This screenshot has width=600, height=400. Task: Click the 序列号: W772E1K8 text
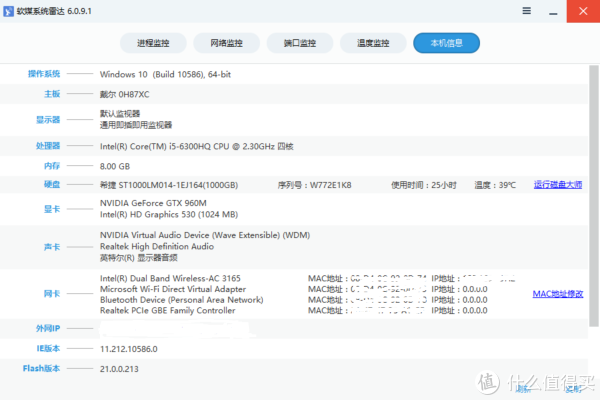tap(315, 185)
